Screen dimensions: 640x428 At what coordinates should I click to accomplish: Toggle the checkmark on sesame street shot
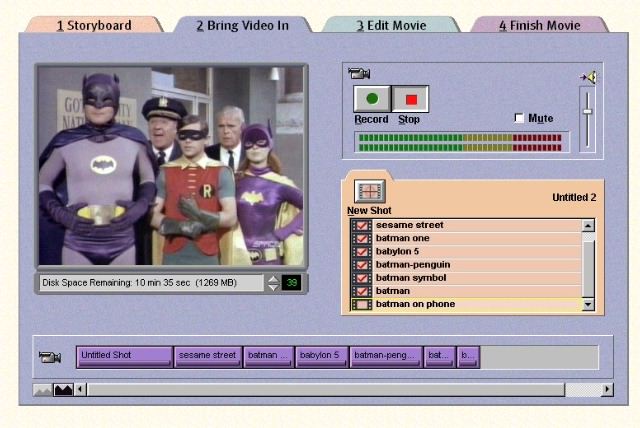(362, 226)
